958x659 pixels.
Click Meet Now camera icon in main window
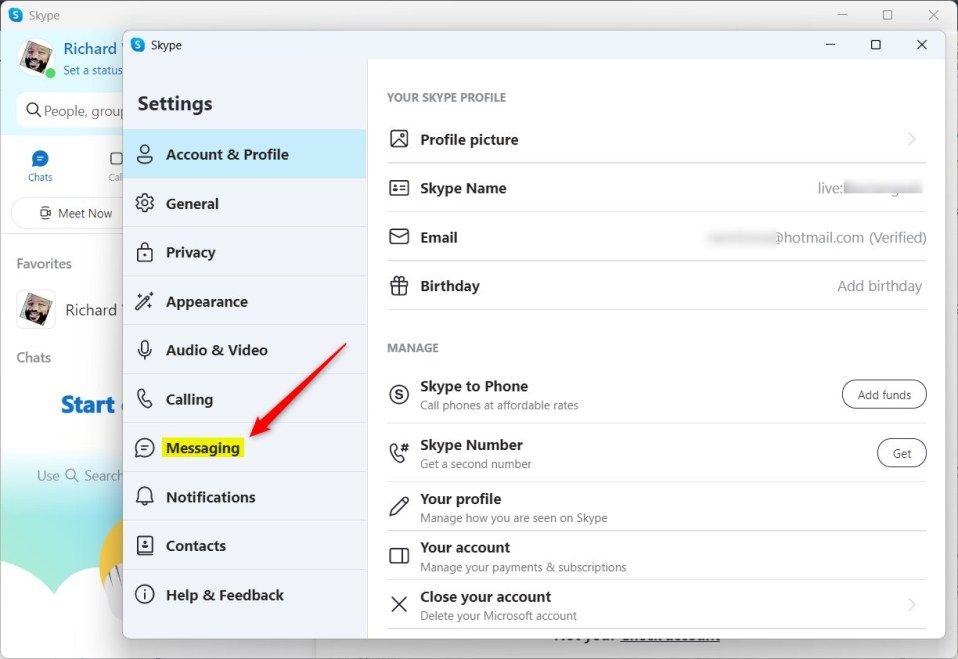pyautogui.click(x=45, y=213)
